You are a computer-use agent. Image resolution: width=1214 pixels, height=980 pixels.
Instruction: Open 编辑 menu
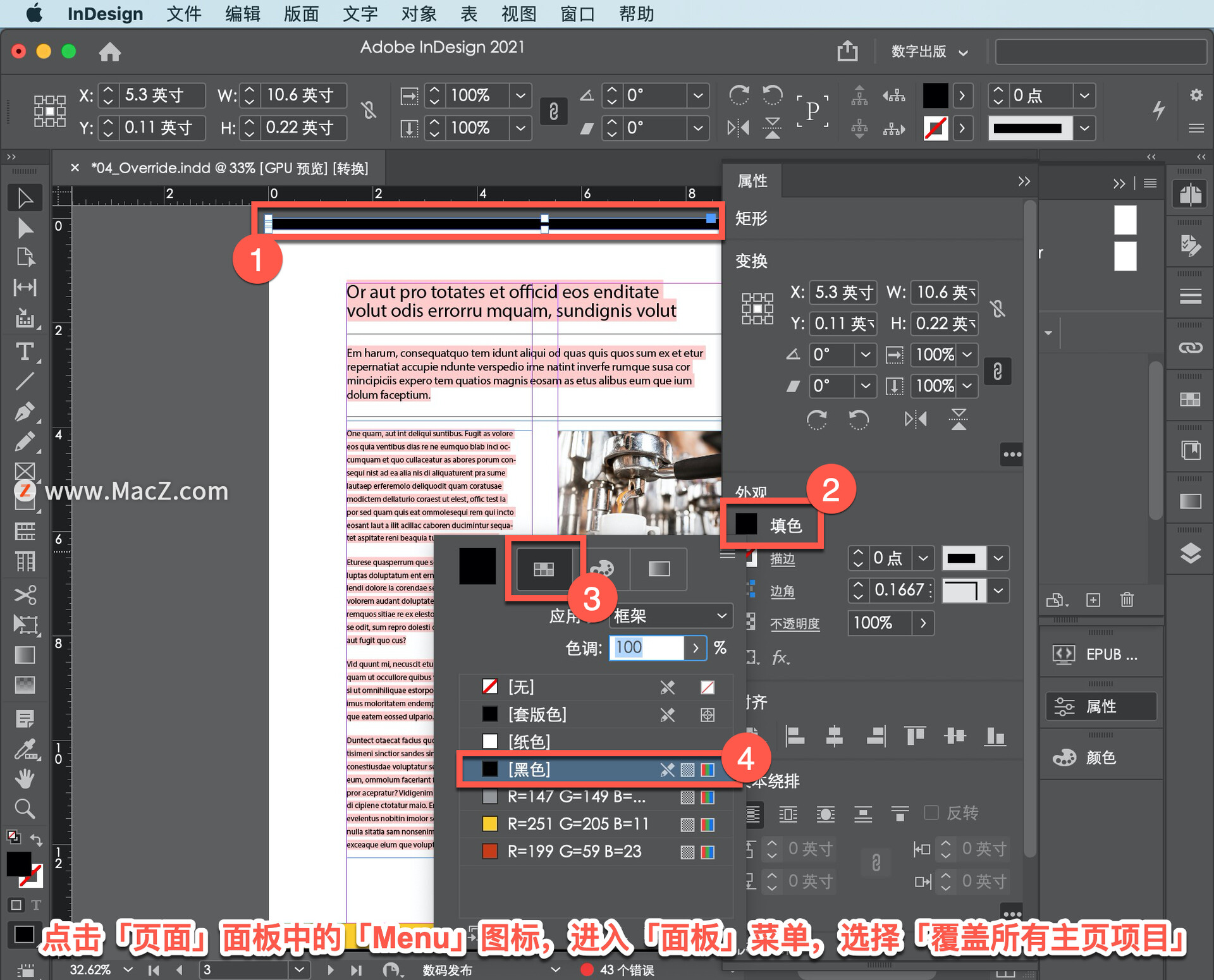click(x=243, y=14)
